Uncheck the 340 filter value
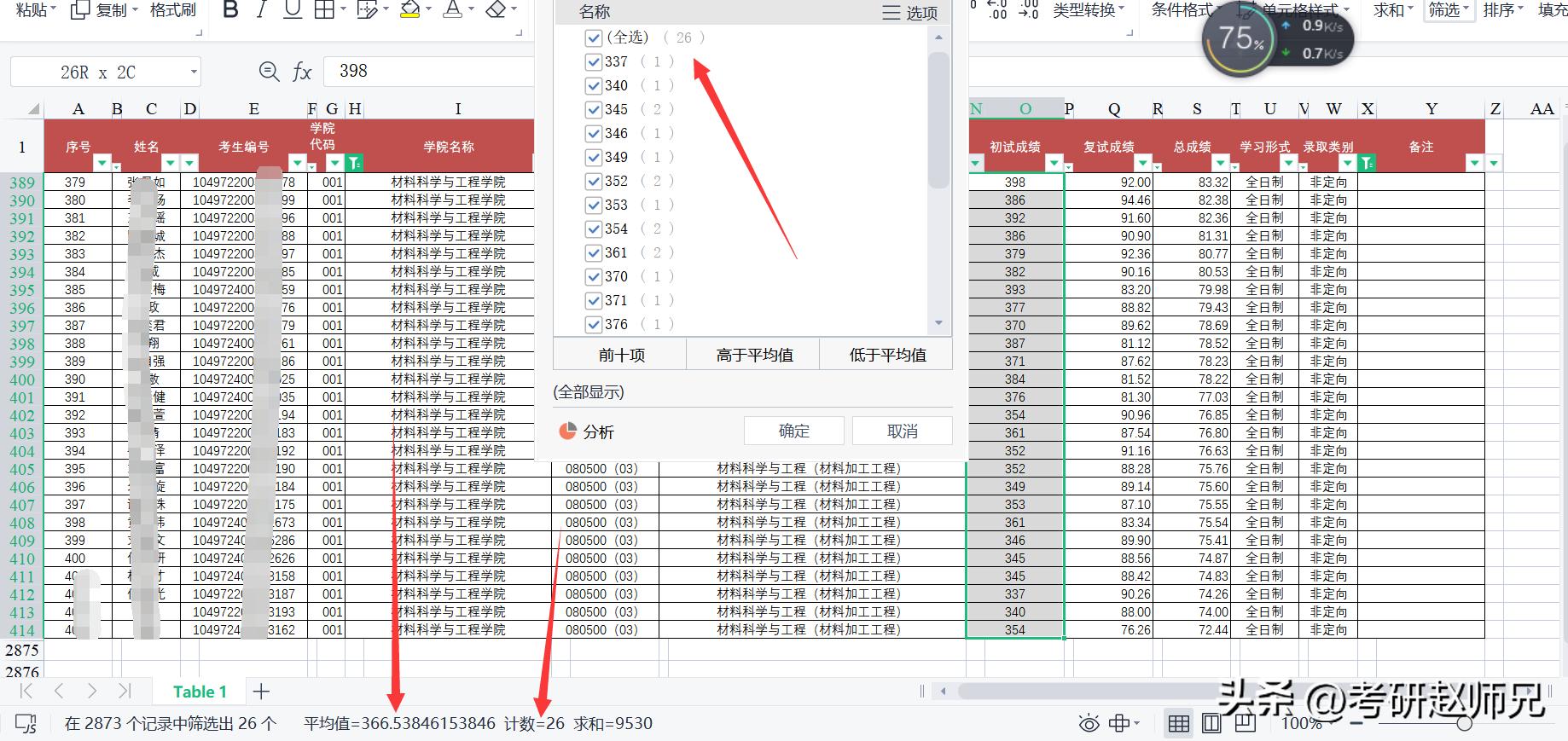Viewport: 1568px width, 741px height. point(594,85)
